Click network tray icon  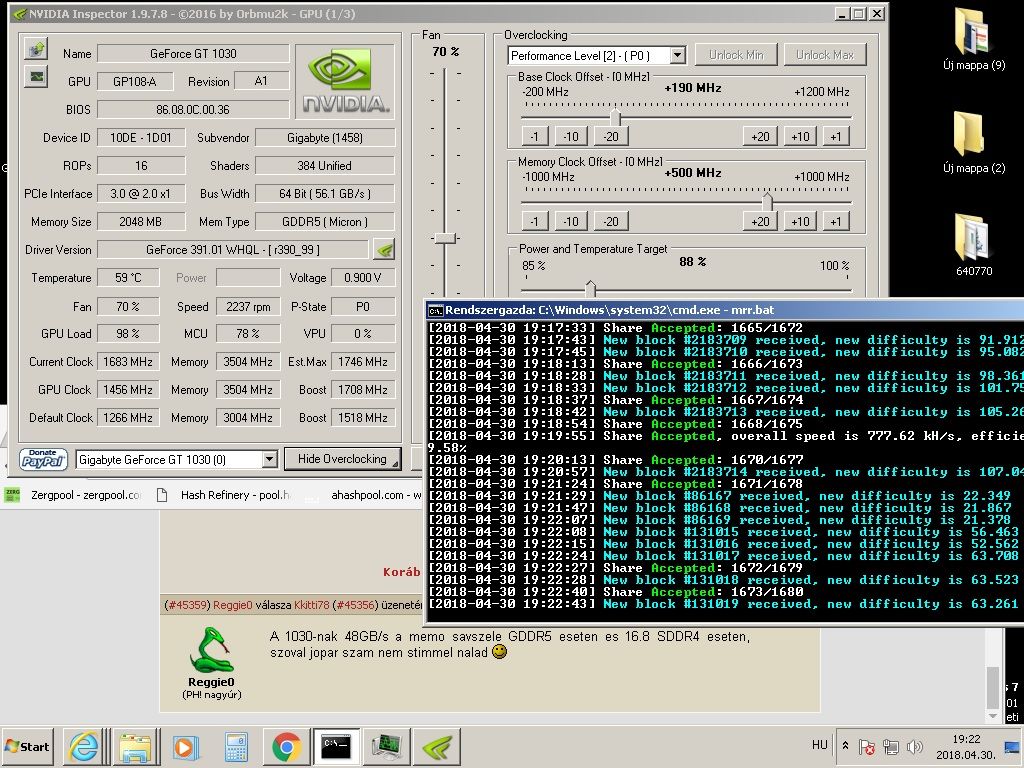pyautogui.click(x=891, y=746)
